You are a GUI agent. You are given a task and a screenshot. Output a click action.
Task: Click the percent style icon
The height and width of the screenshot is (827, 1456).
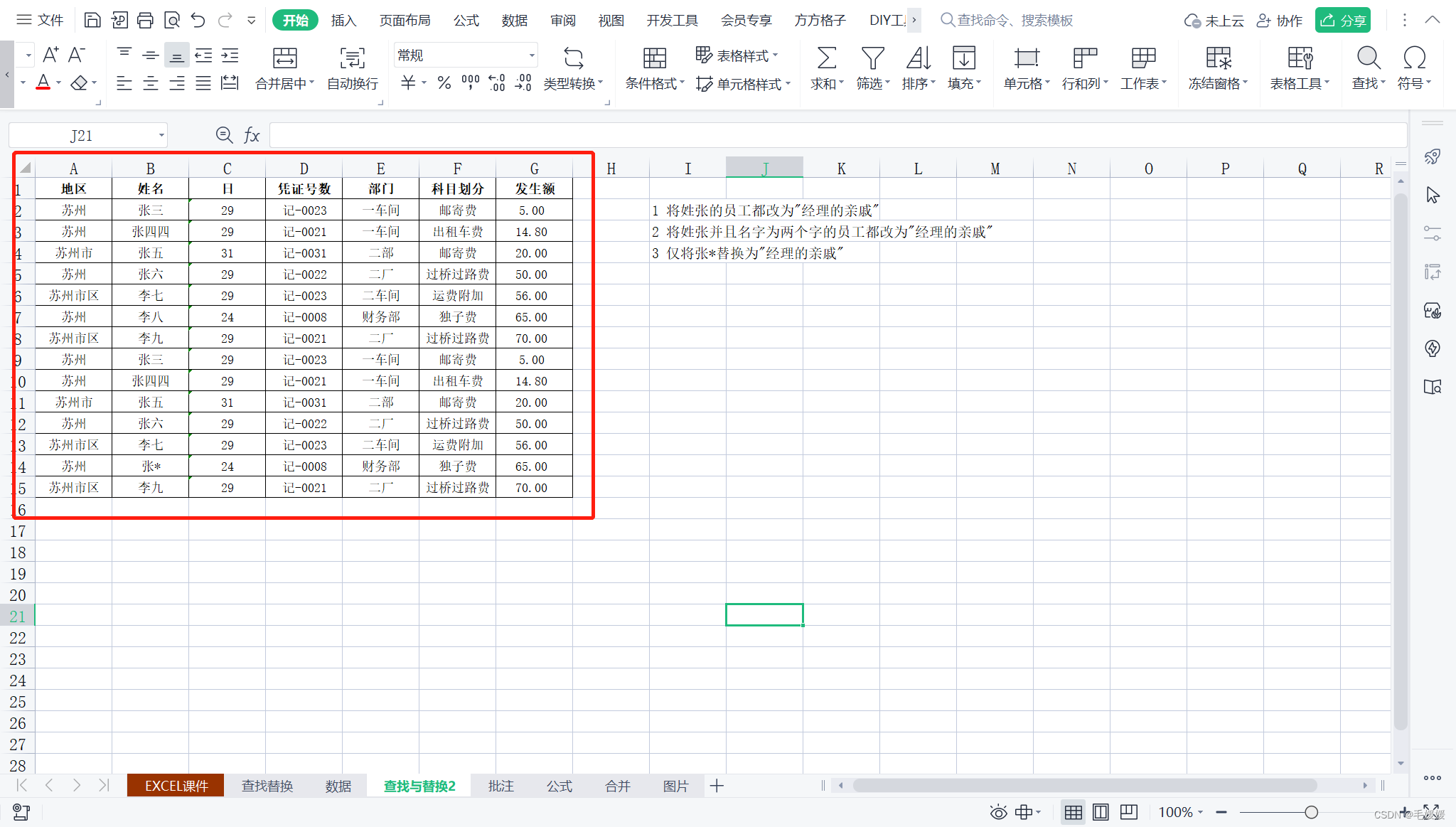(x=444, y=83)
